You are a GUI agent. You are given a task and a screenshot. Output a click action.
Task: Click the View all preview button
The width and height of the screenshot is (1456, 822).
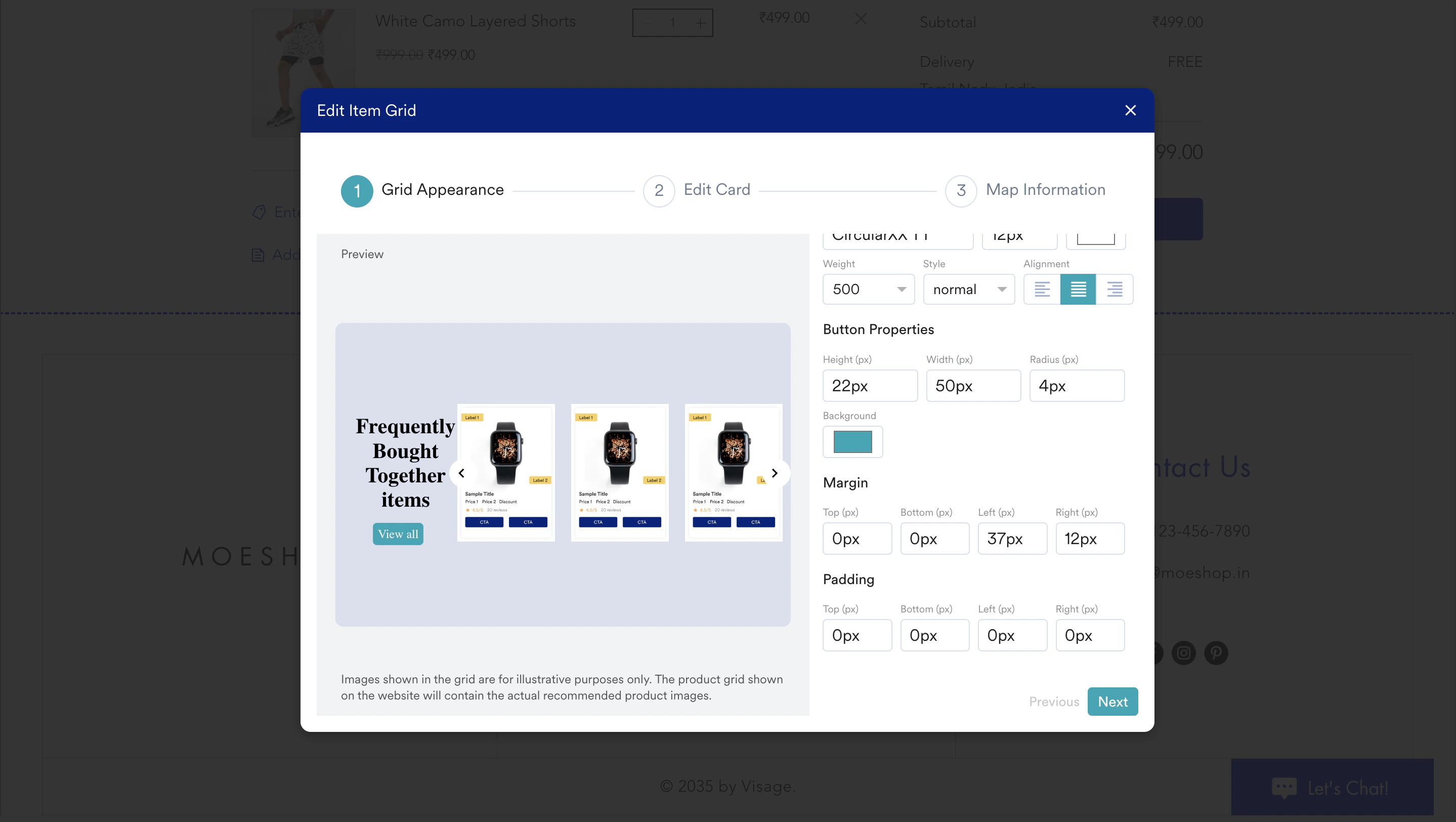398,534
